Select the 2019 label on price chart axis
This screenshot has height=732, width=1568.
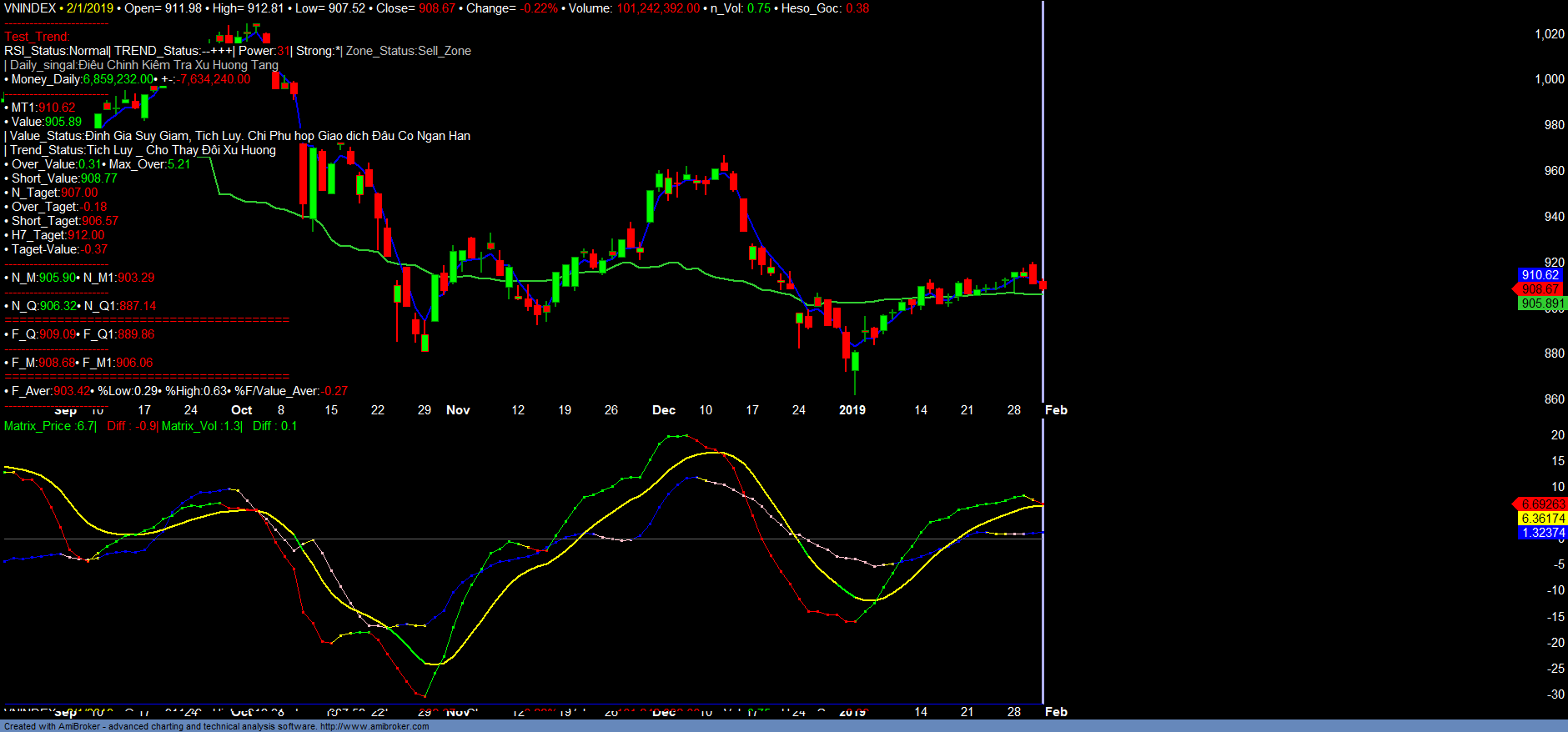click(x=852, y=410)
